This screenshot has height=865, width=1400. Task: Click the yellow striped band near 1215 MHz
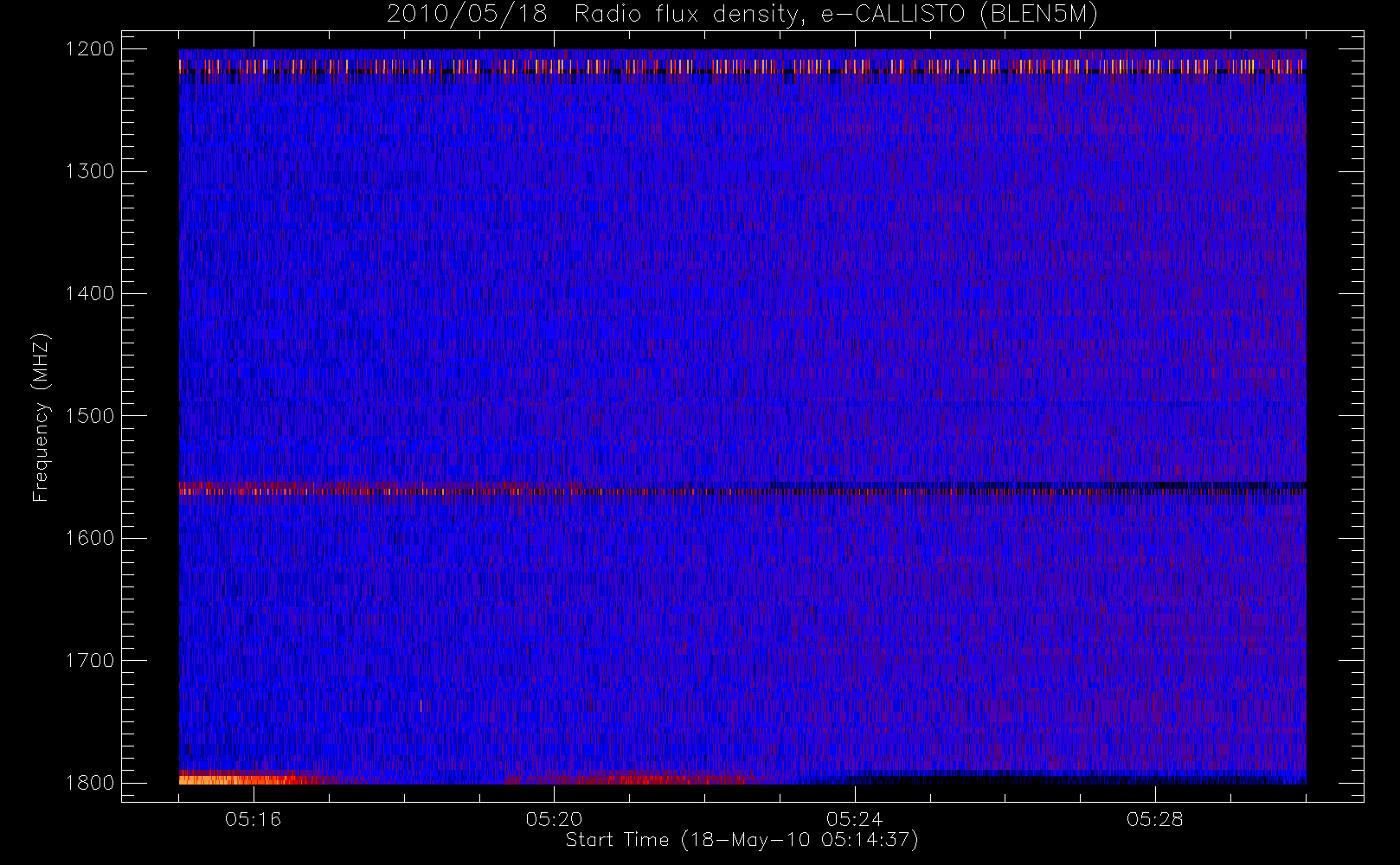[742, 67]
